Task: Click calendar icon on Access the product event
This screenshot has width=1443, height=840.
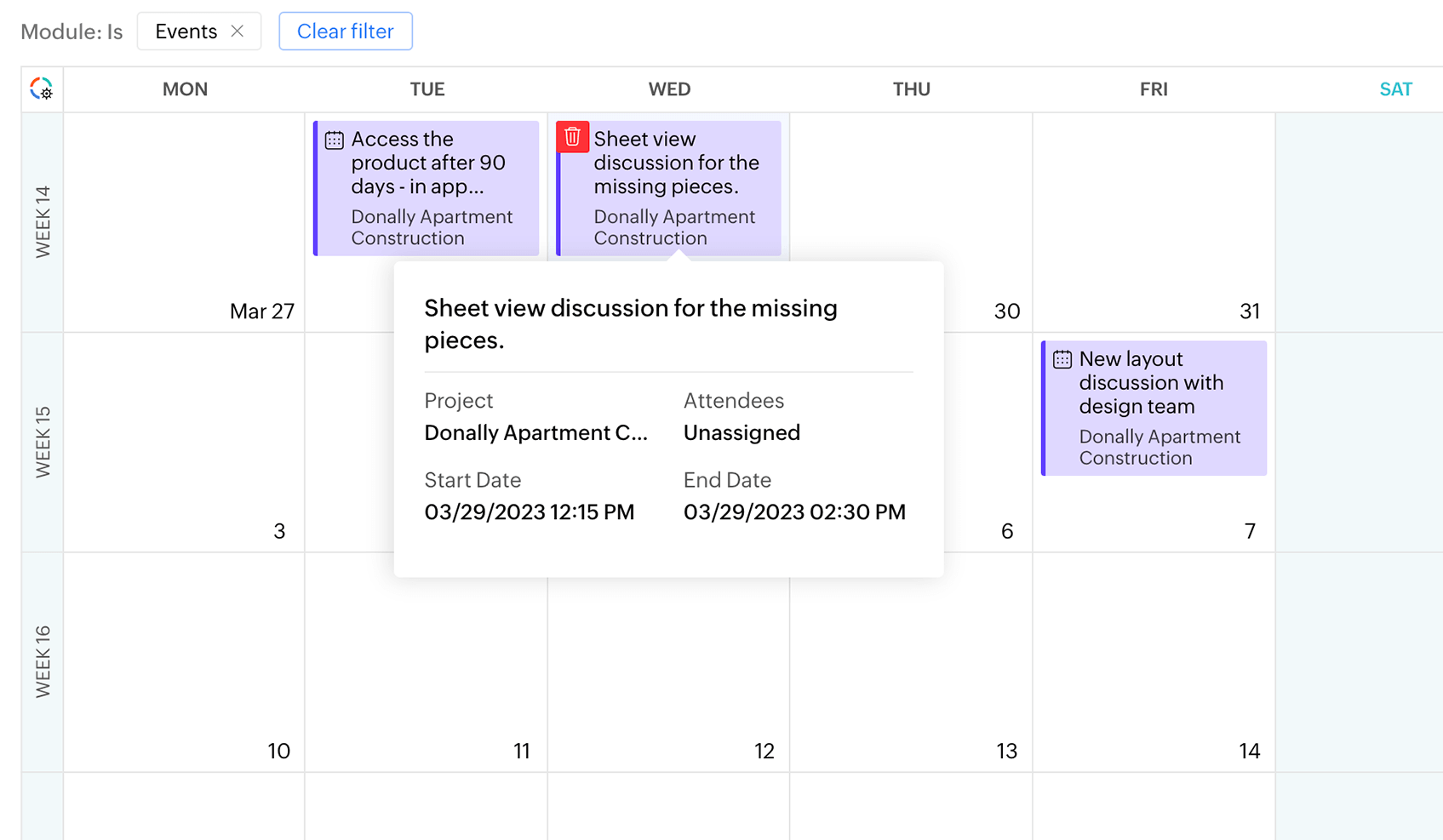Action: click(x=335, y=140)
